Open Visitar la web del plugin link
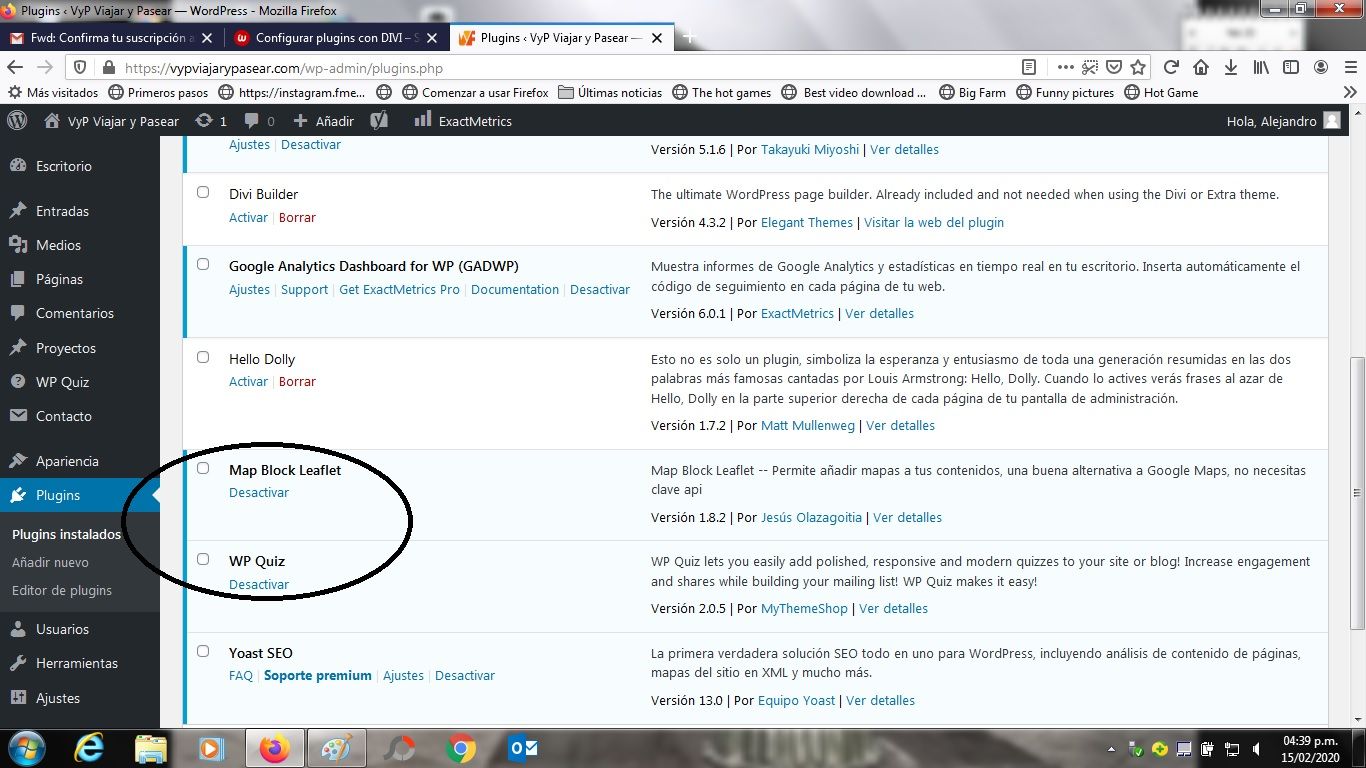 pos(934,222)
